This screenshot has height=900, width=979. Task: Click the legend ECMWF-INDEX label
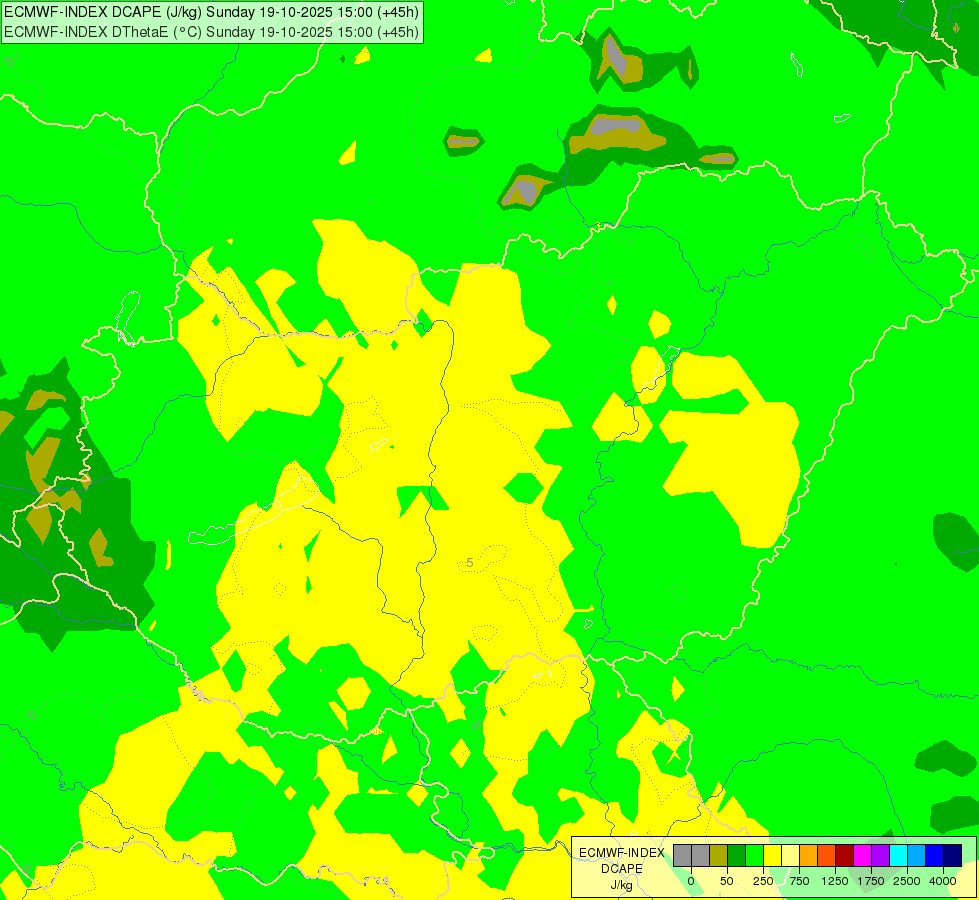(x=622, y=853)
